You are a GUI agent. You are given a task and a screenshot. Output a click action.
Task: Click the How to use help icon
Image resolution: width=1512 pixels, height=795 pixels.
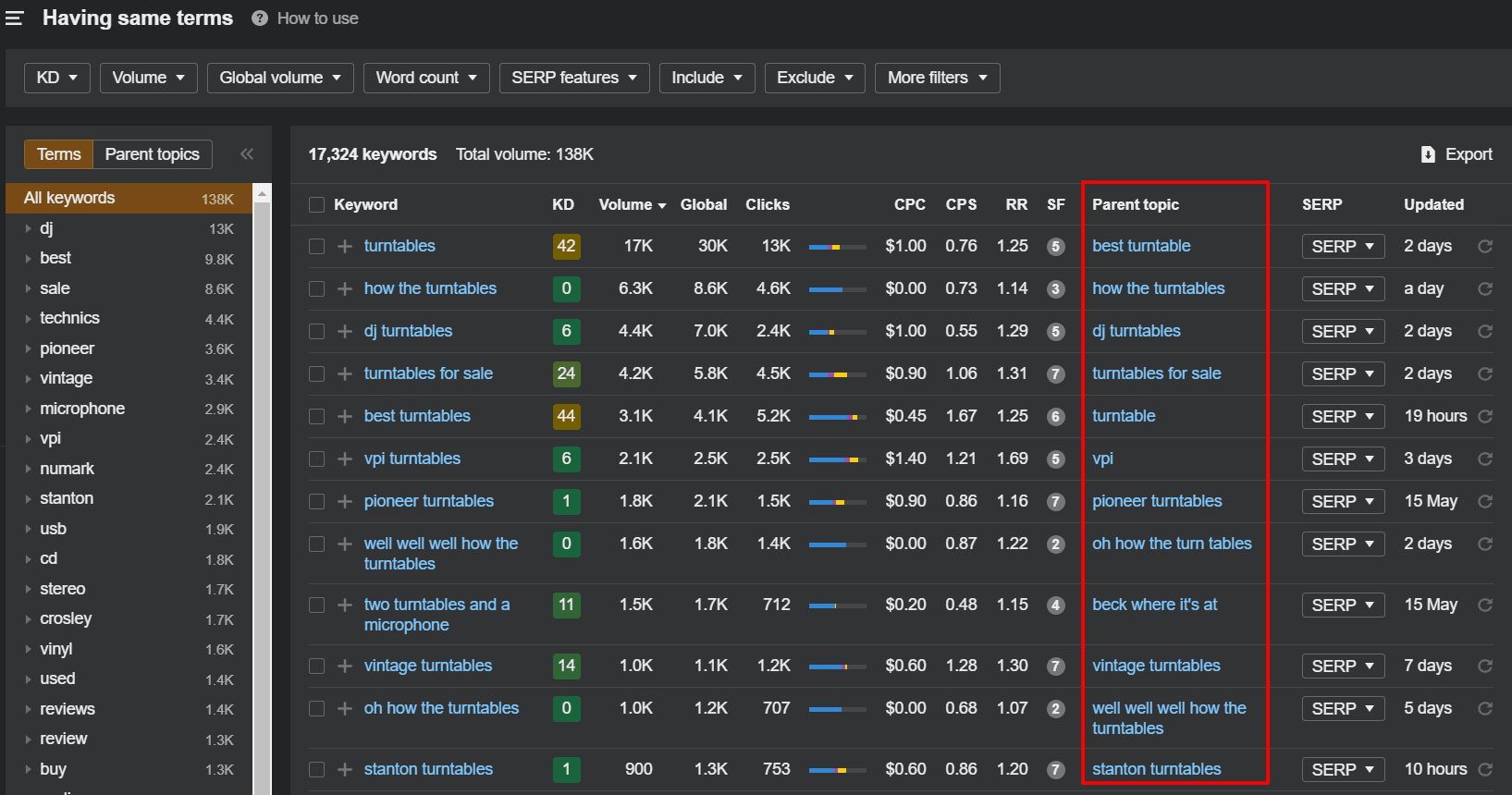(x=260, y=18)
